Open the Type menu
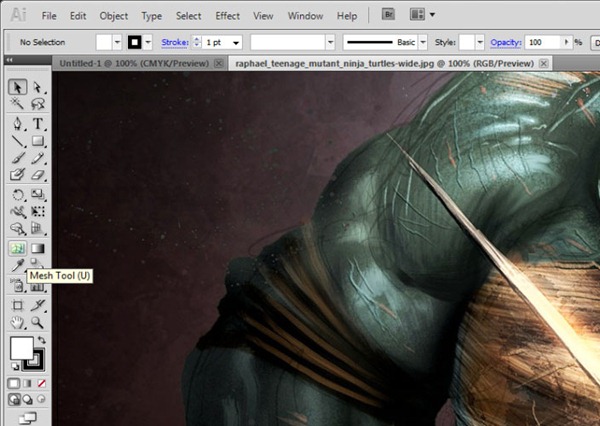The image size is (600, 426). (x=152, y=16)
